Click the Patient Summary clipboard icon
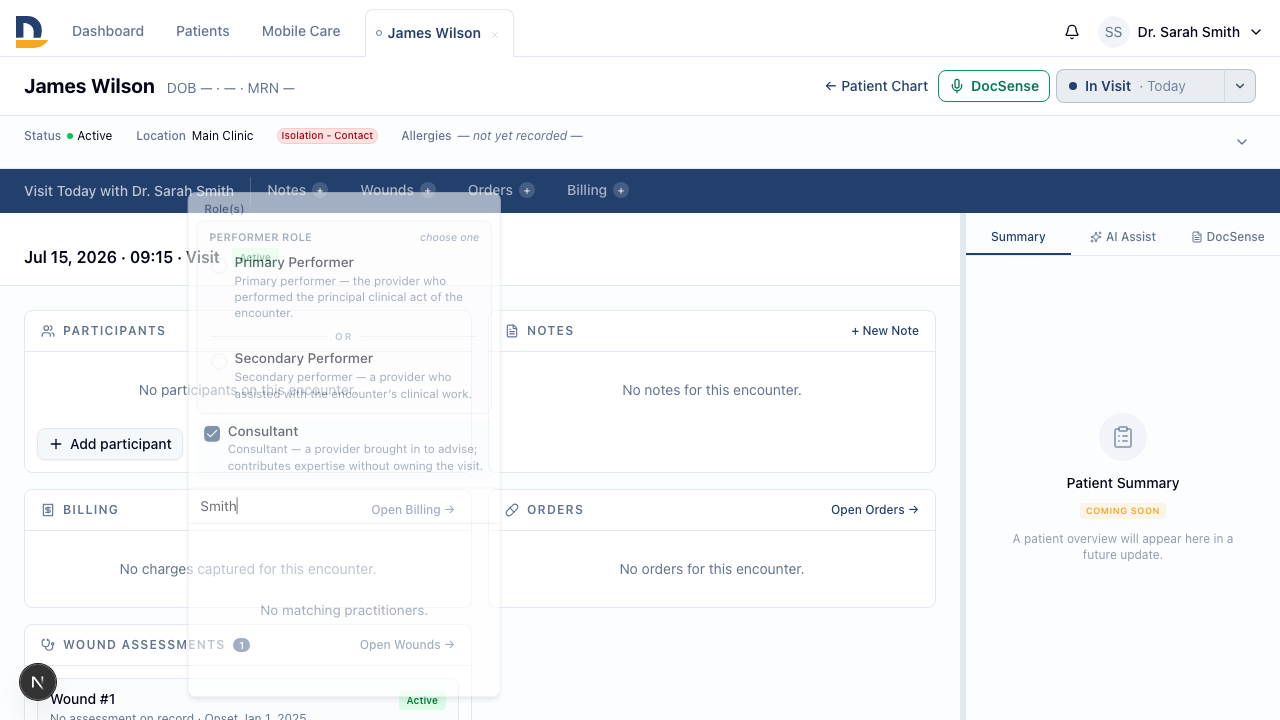Screen dimensions: 1280x720 coord(1123,437)
